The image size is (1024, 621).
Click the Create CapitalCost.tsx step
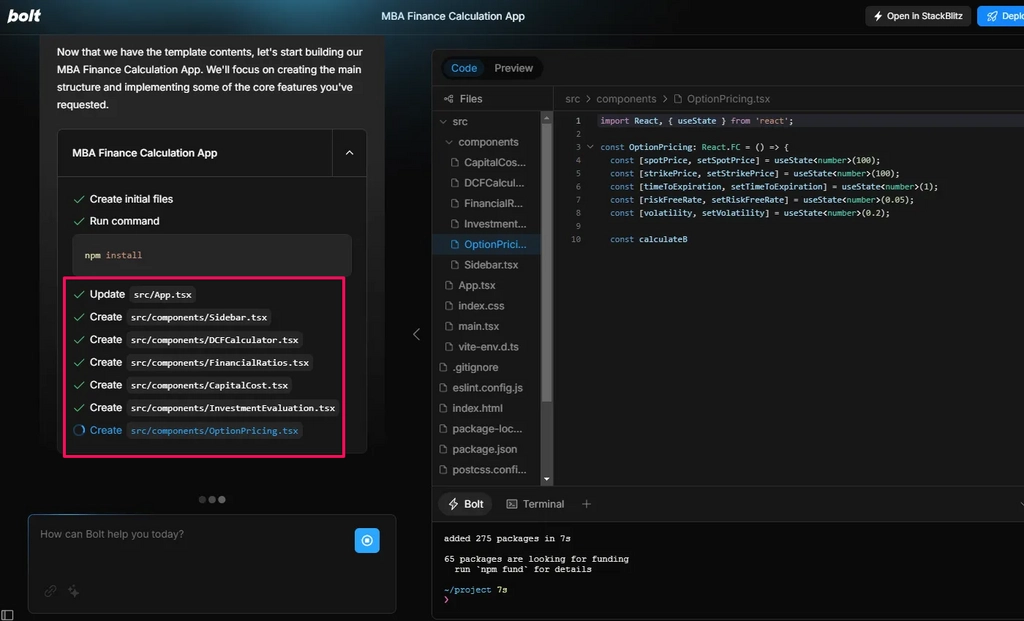pos(183,385)
